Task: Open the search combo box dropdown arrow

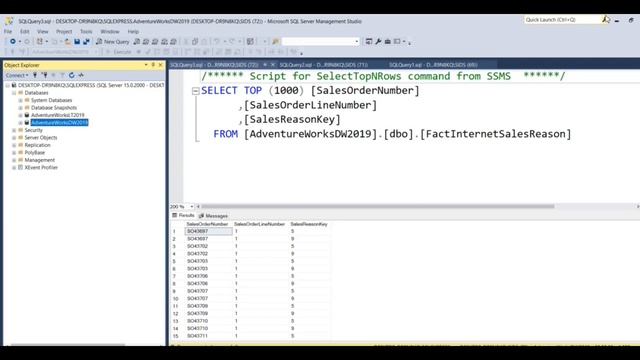Action: click(356, 42)
